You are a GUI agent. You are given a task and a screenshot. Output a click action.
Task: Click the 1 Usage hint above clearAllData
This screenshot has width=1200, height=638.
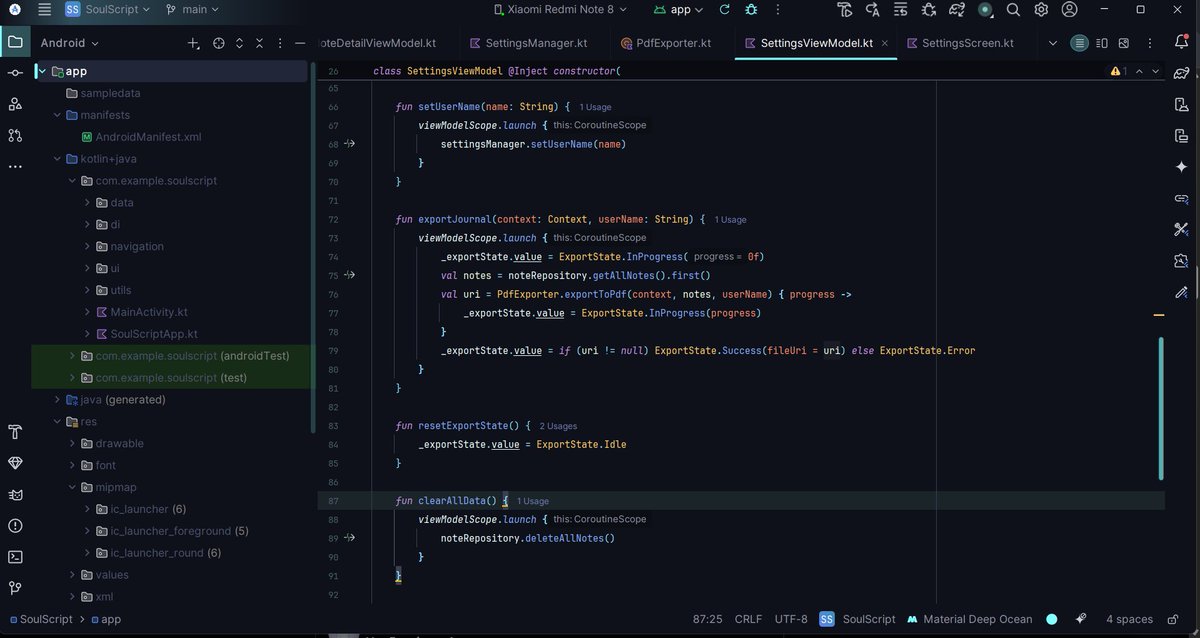pyautogui.click(x=532, y=500)
